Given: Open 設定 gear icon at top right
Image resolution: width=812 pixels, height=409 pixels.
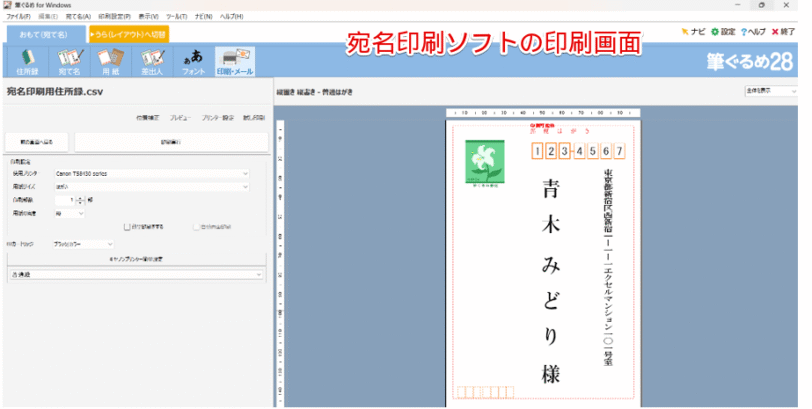Looking at the screenshot, I should pyautogui.click(x=722, y=32).
